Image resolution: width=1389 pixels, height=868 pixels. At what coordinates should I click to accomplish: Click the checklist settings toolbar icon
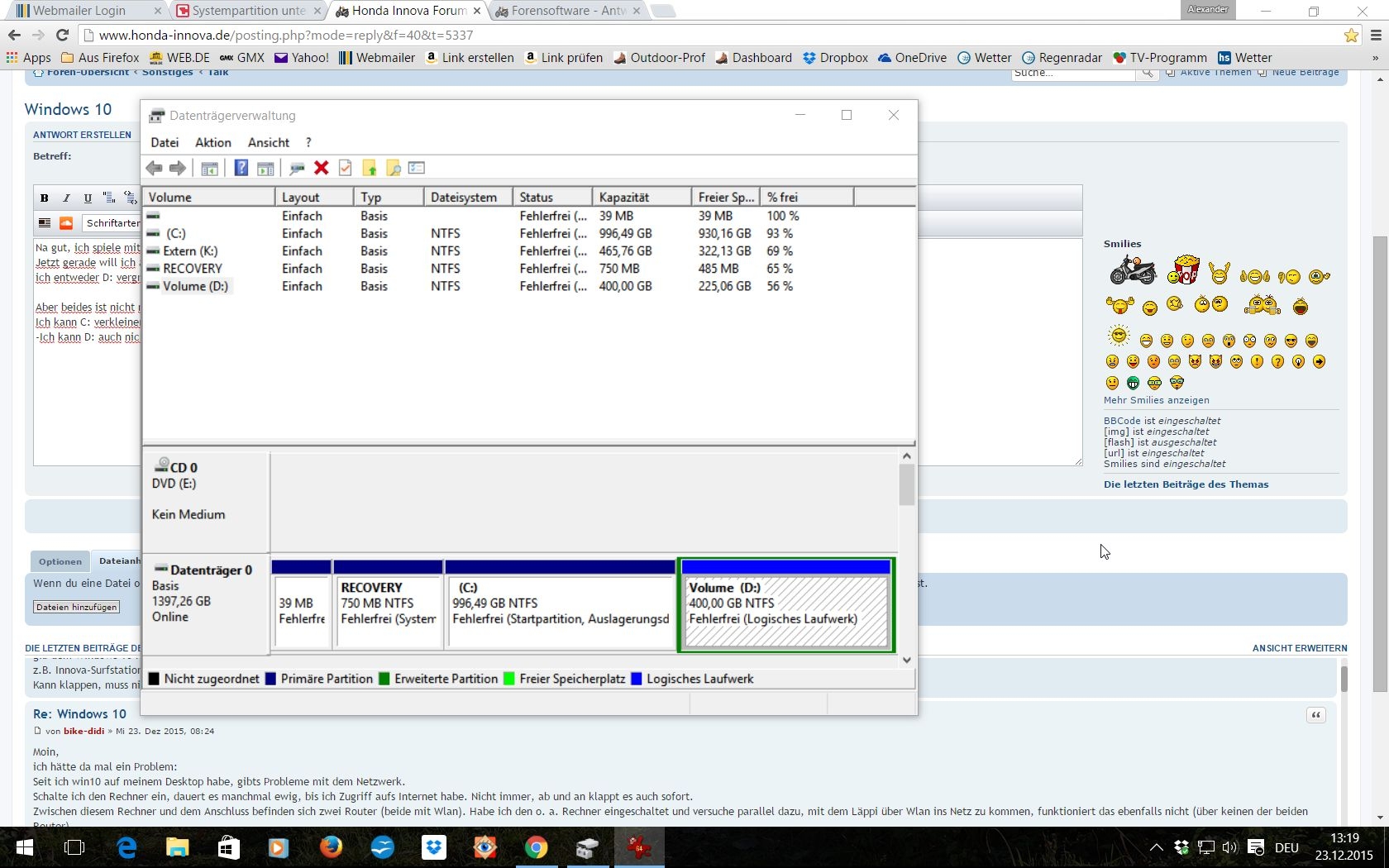[x=417, y=168]
